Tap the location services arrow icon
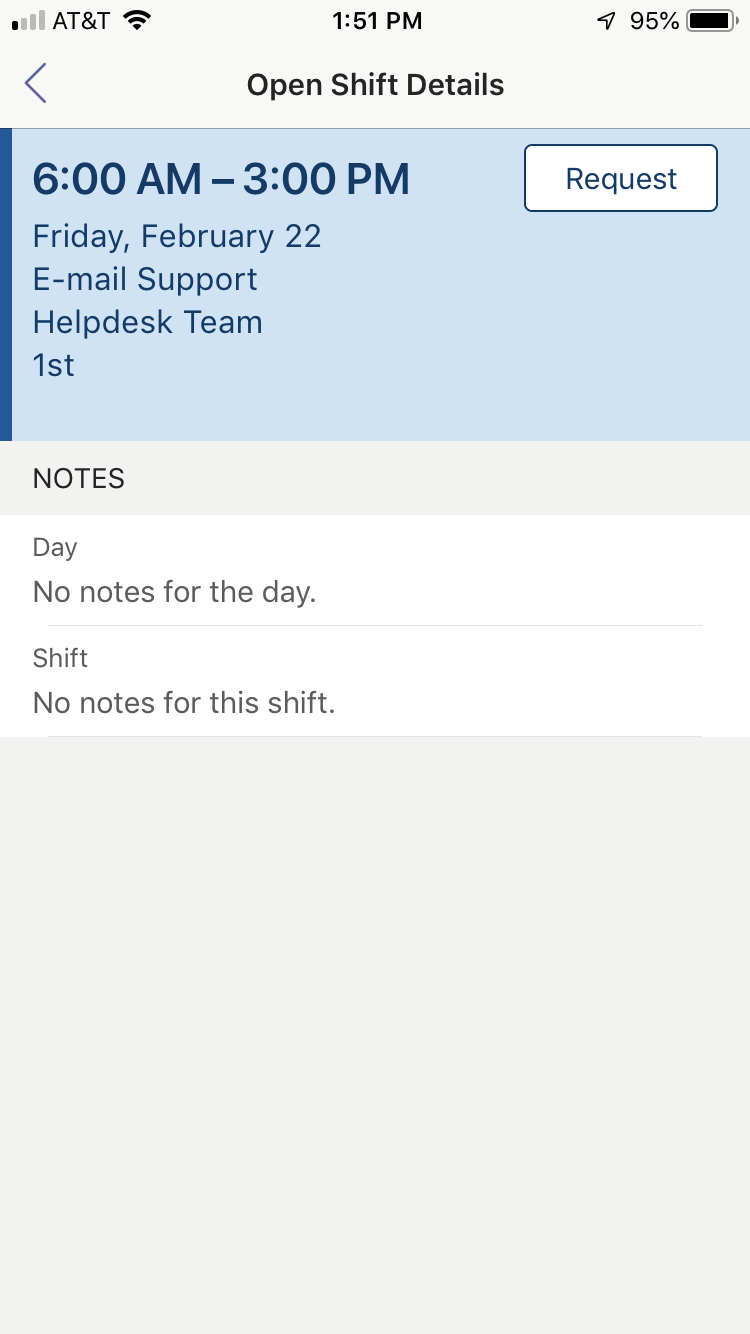750x1334 pixels. [x=606, y=20]
